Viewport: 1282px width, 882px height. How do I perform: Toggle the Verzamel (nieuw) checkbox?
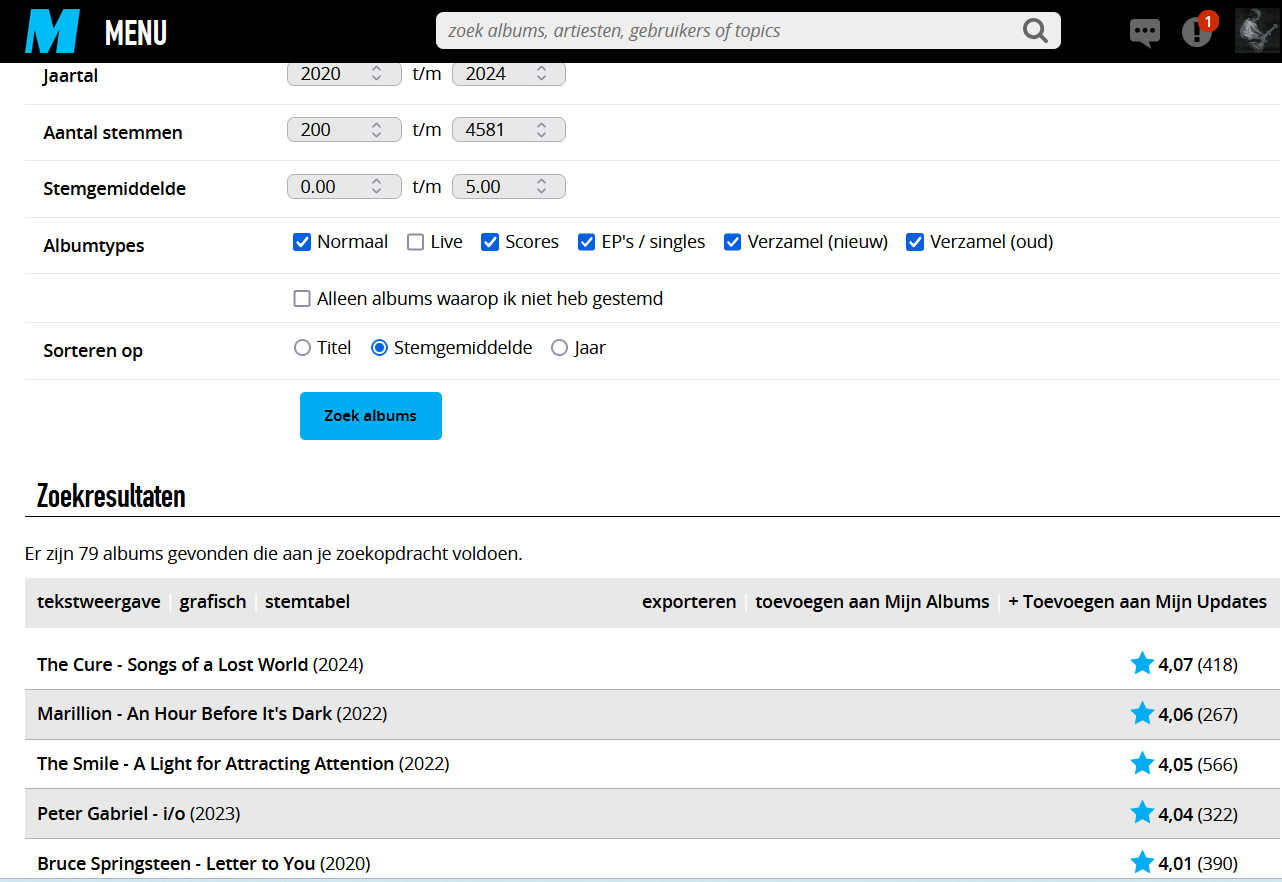click(x=733, y=242)
